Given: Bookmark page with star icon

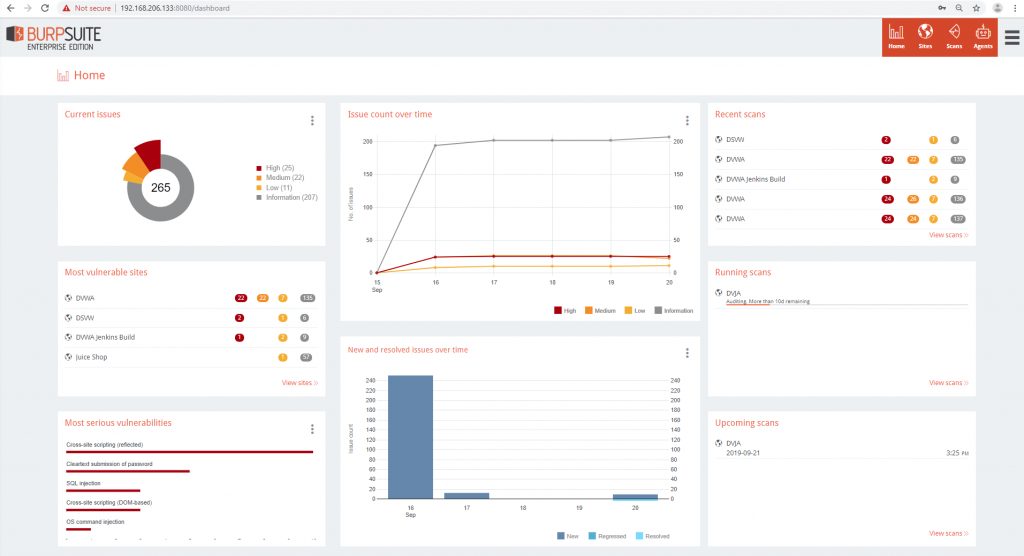Looking at the screenshot, I should click(x=974, y=8).
